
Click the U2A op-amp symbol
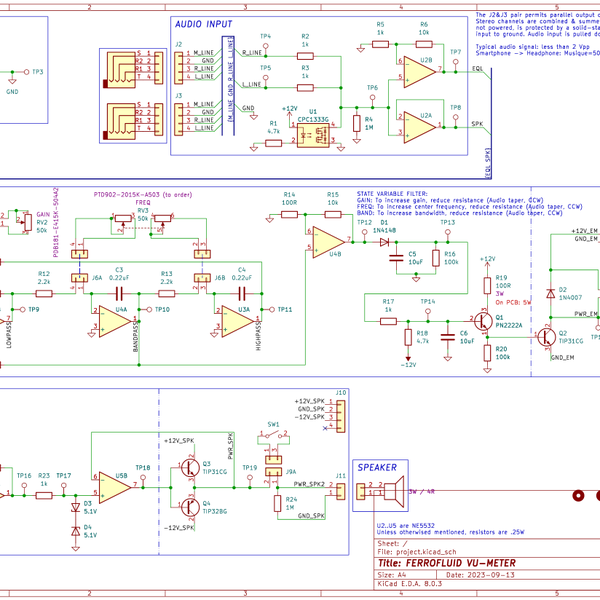click(x=418, y=123)
